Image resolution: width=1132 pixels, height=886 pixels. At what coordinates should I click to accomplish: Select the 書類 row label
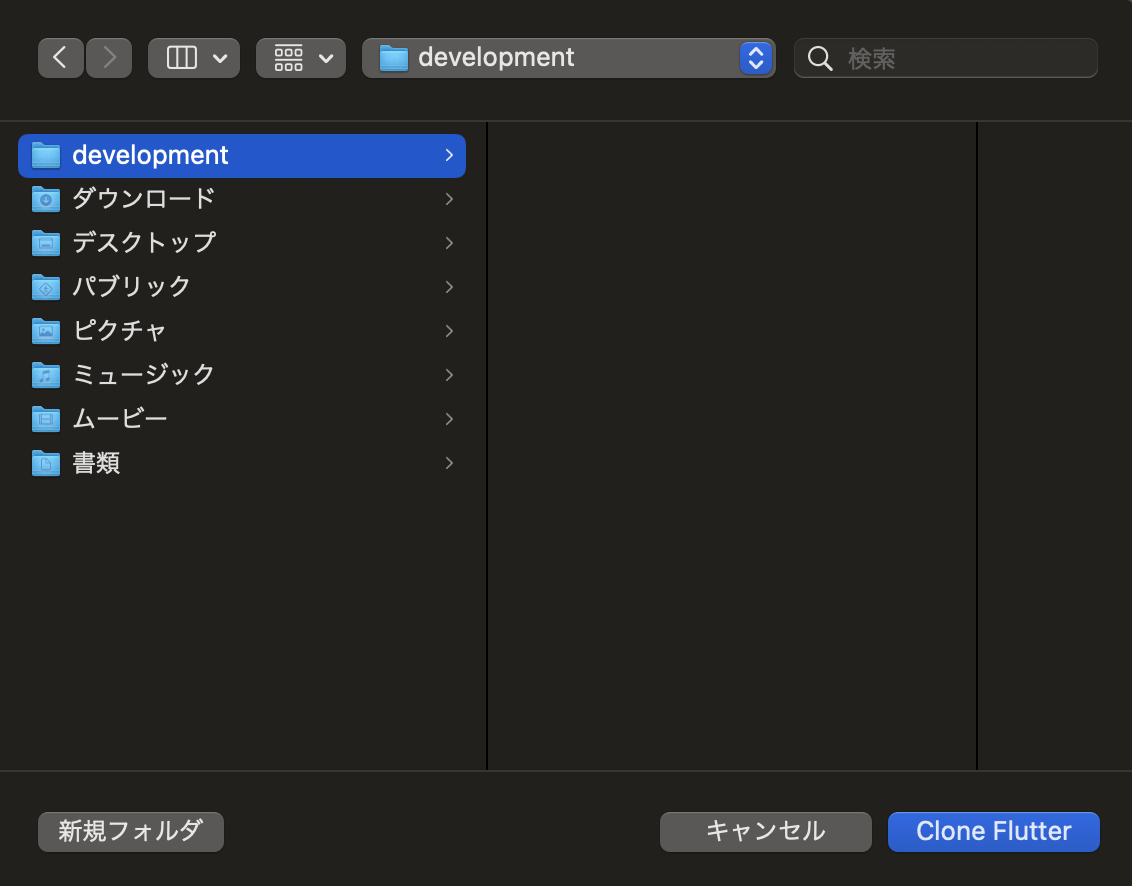[96, 463]
